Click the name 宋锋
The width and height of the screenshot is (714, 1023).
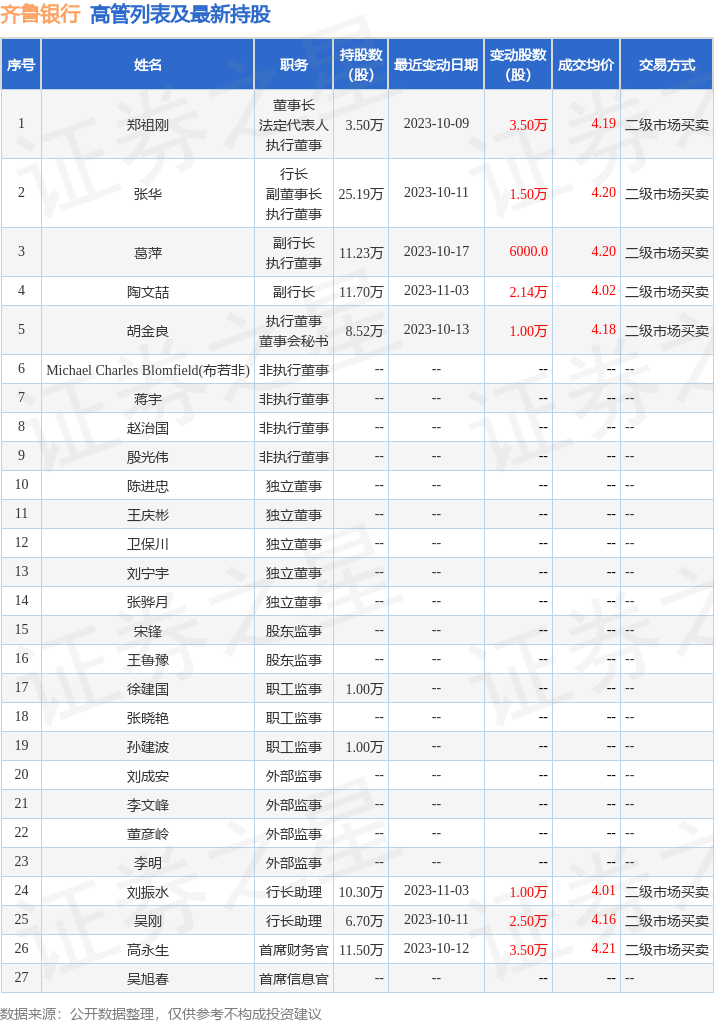(147, 631)
